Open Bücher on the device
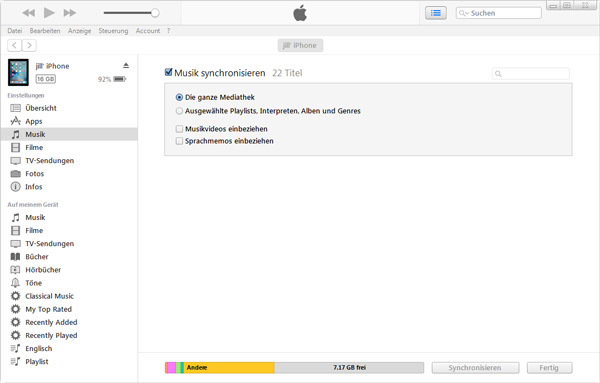The width and height of the screenshot is (600, 383). [69, 257]
